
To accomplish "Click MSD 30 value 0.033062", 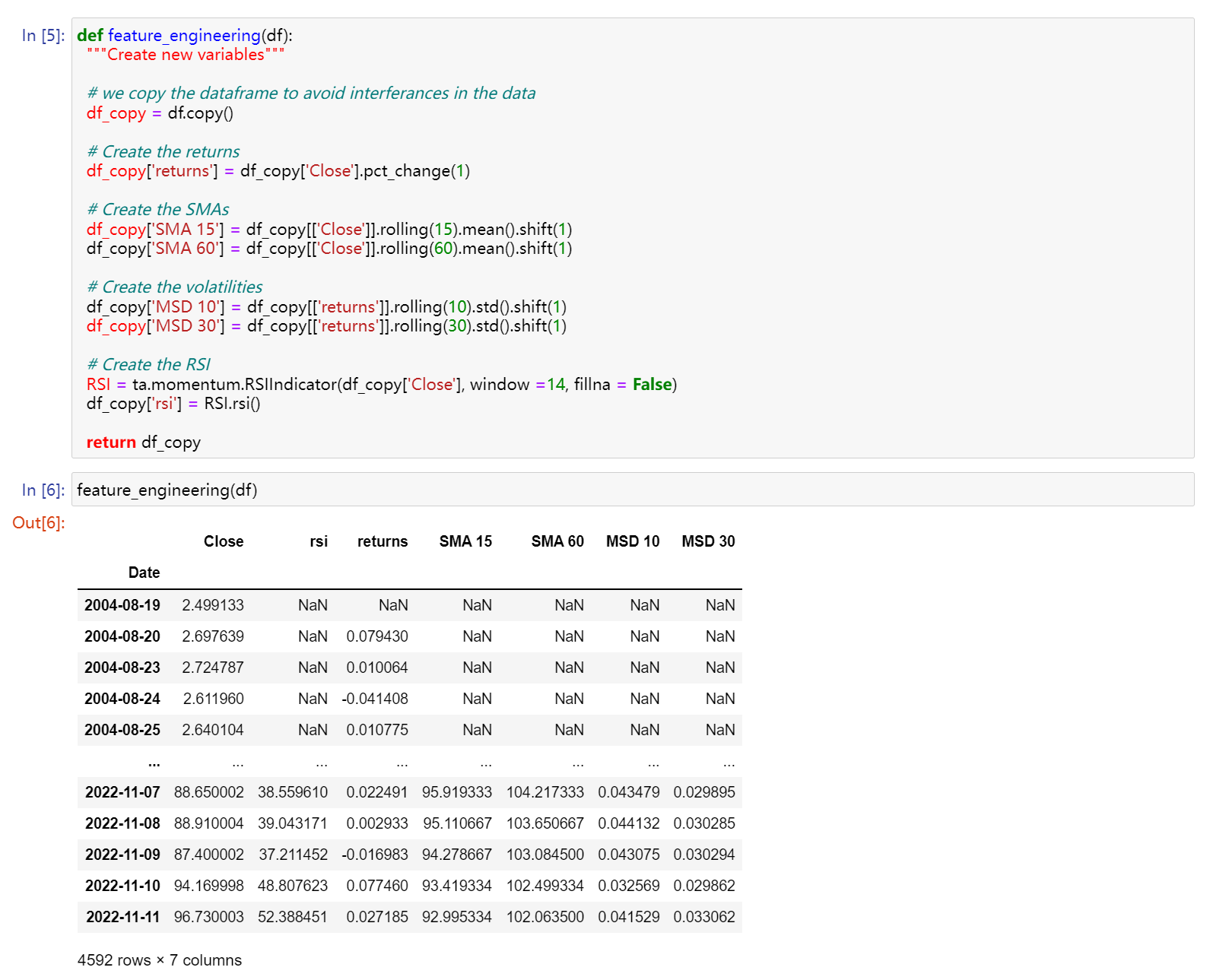I will (x=704, y=917).
